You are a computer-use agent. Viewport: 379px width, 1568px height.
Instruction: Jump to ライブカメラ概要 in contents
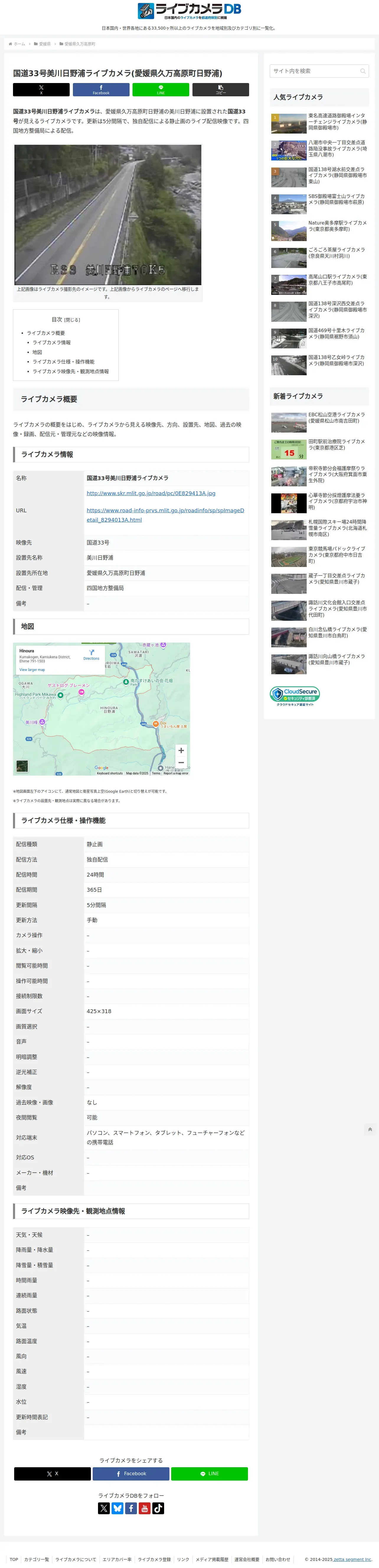click(46, 333)
